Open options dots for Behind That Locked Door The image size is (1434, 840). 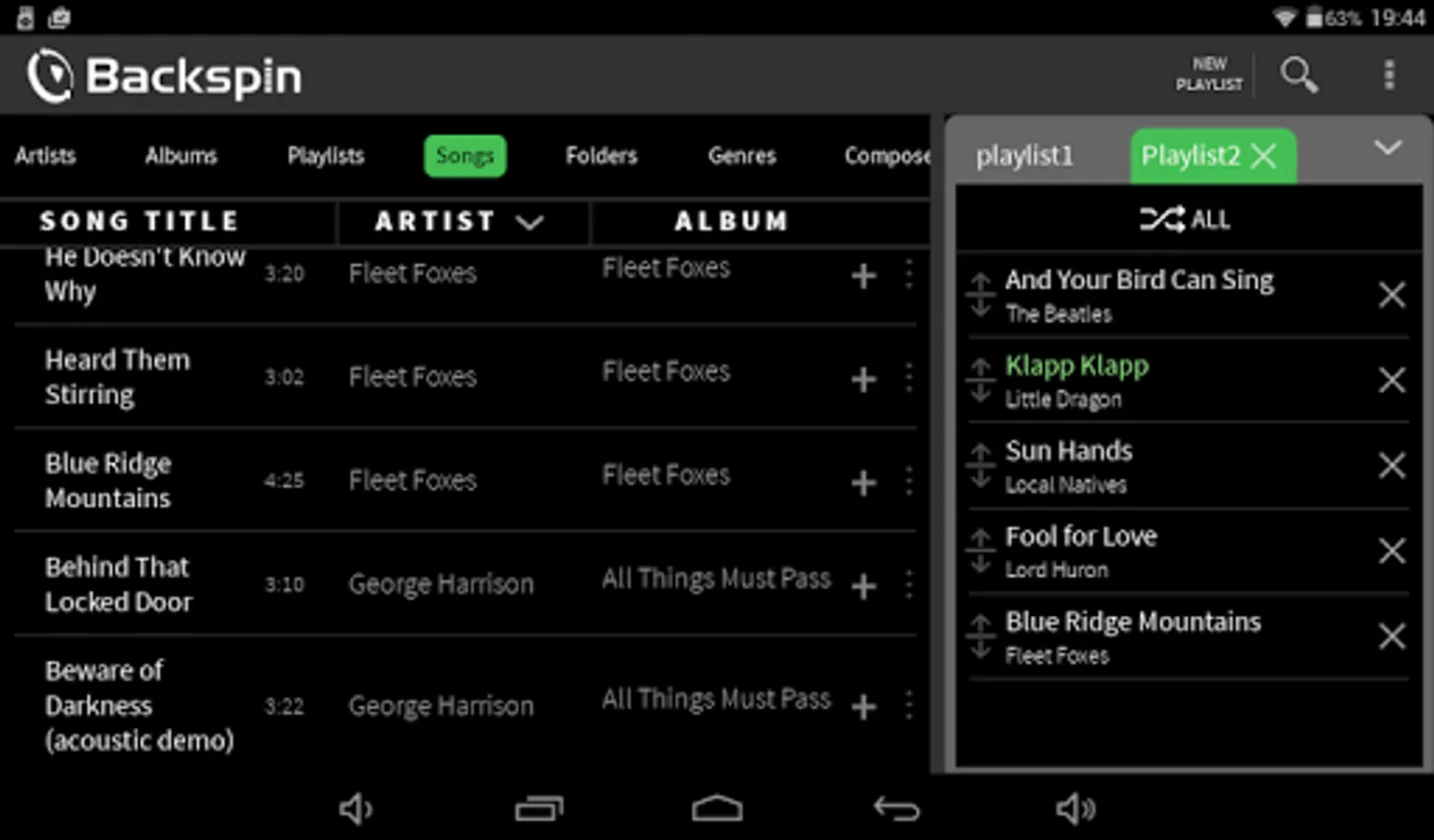click(x=908, y=585)
